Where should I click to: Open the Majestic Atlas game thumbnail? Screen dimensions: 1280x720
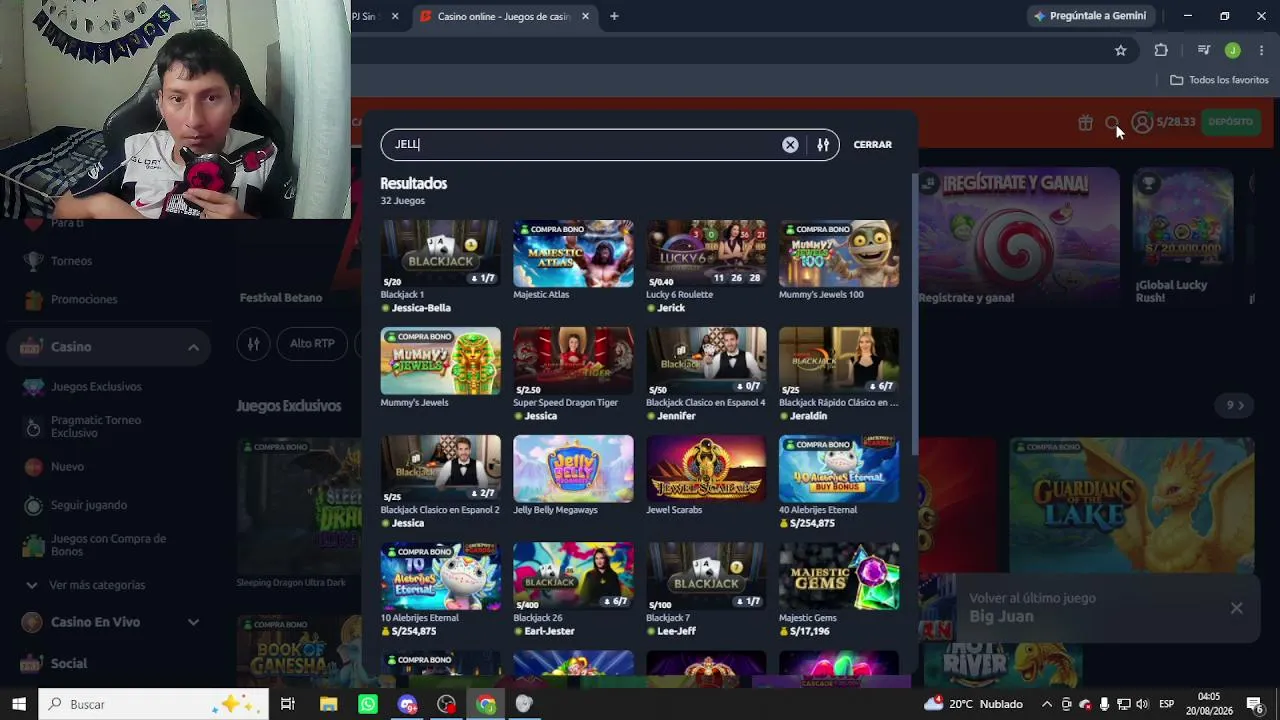[x=573, y=254]
